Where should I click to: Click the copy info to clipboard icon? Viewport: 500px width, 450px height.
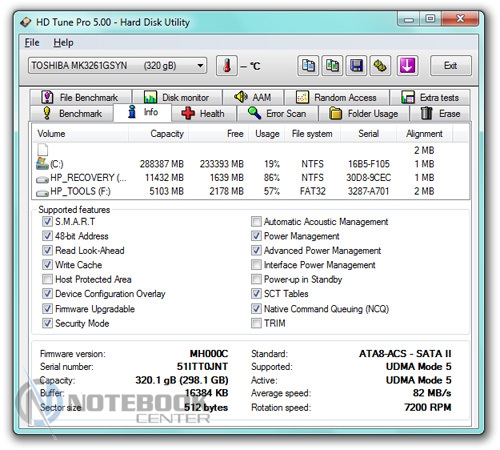coord(308,66)
